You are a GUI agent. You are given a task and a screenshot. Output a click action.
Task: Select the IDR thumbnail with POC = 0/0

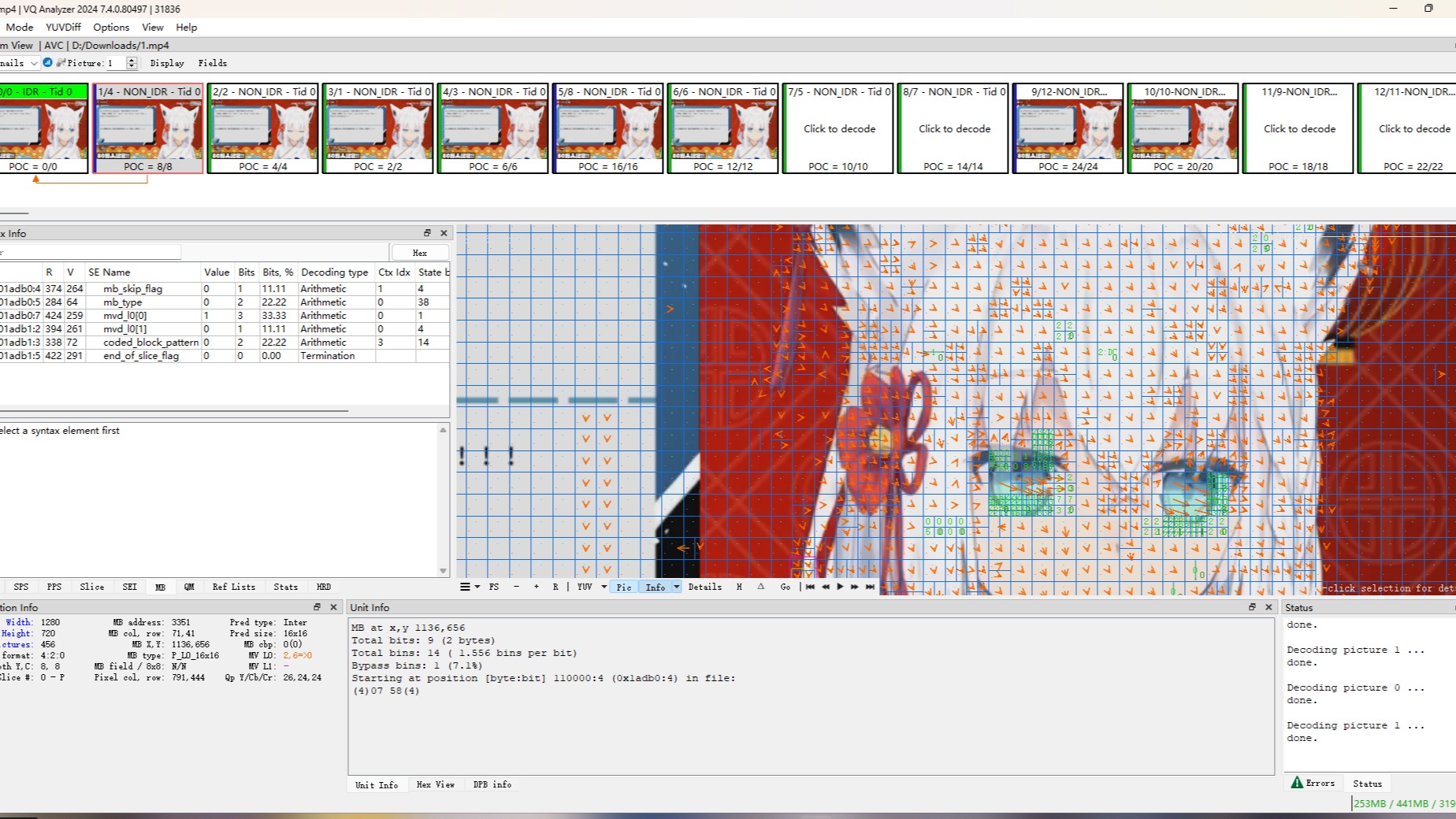(43, 128)
